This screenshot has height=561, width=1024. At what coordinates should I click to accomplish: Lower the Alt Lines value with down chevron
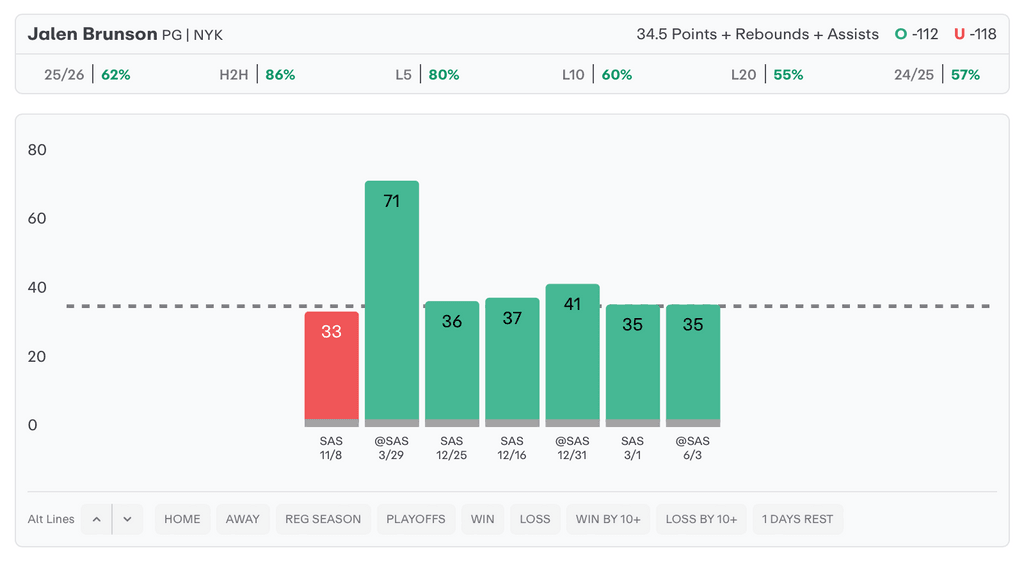pyautogui.click(x=127, y=519)
